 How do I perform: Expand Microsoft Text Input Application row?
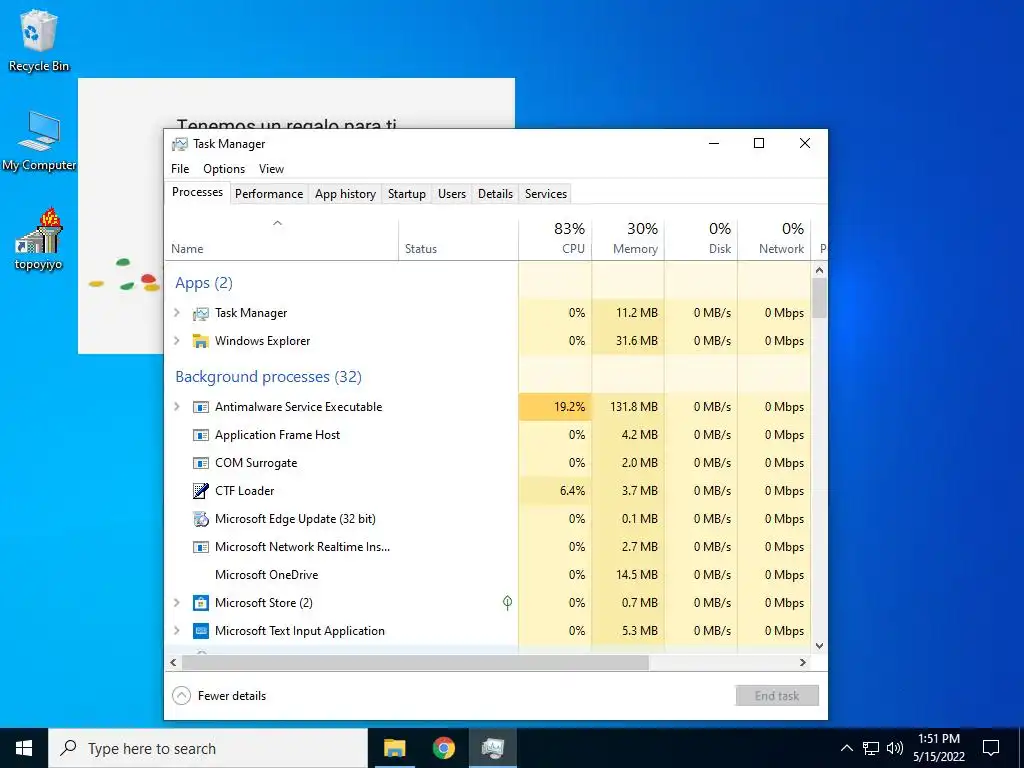click(x=176, y=631)
